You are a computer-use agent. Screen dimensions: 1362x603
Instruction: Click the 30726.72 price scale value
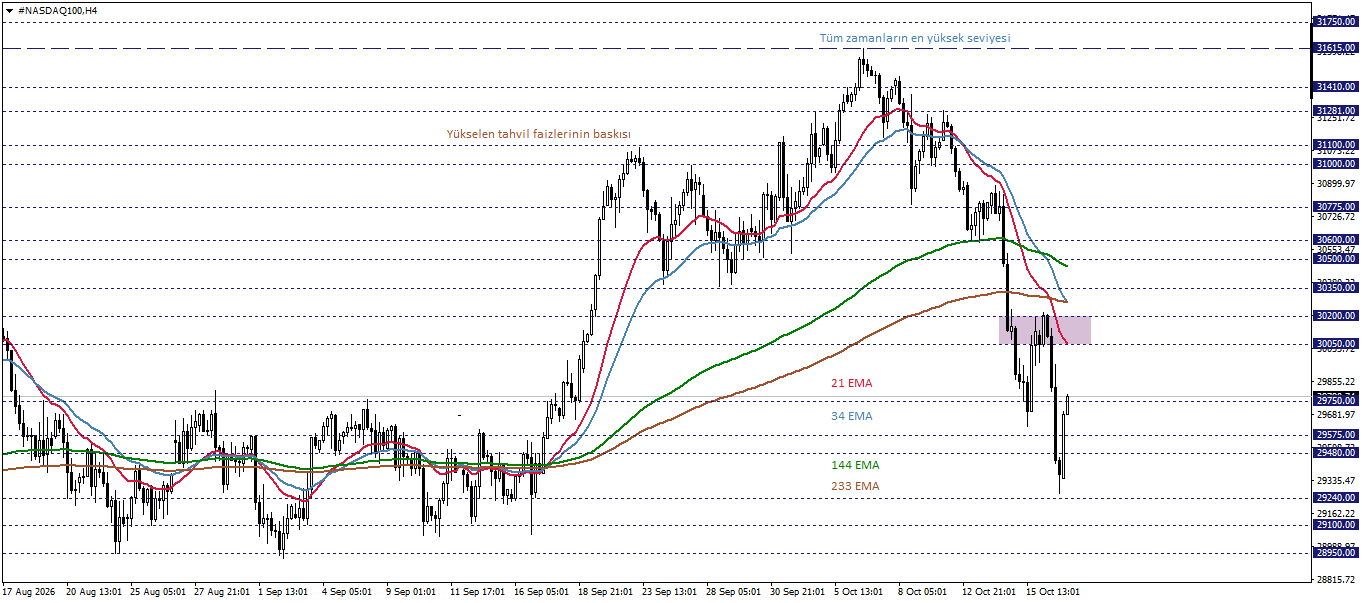(x=1336, y=217)
